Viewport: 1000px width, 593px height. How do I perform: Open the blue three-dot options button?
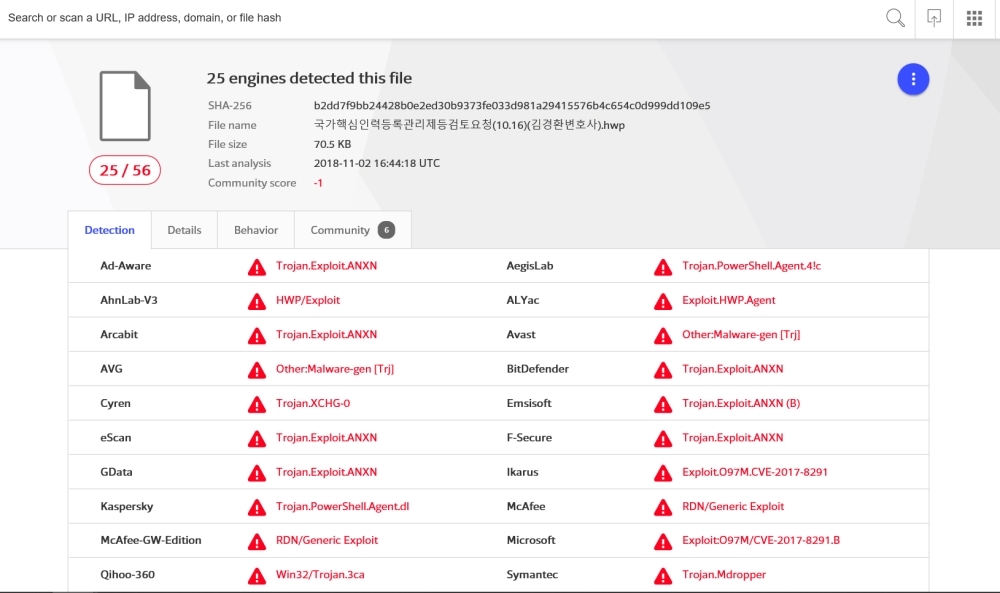(913, 79)
